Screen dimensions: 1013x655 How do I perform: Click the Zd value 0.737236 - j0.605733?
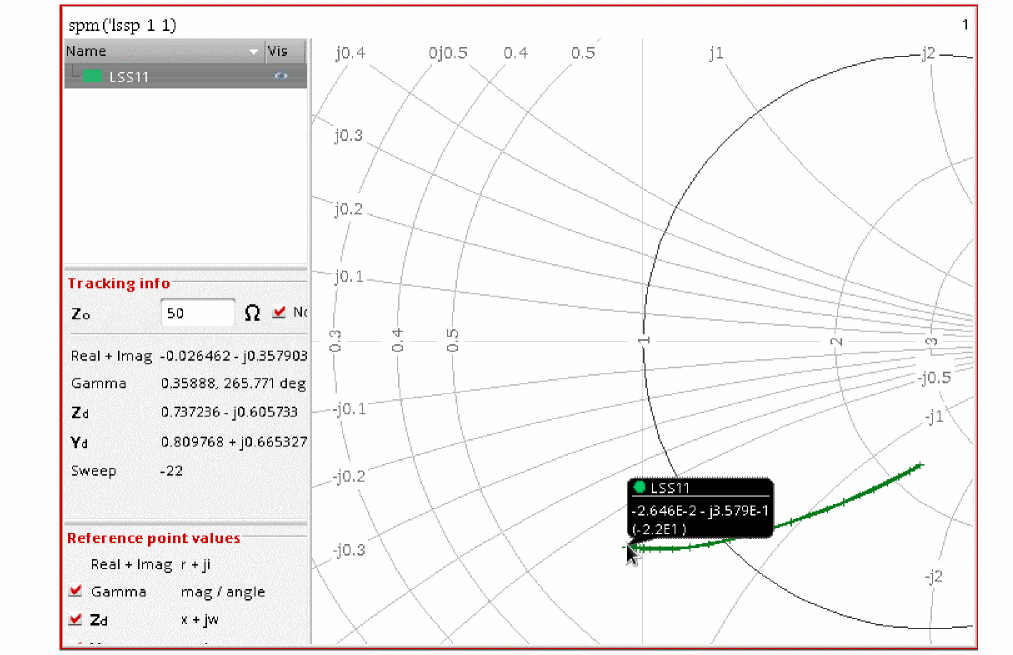229,412
